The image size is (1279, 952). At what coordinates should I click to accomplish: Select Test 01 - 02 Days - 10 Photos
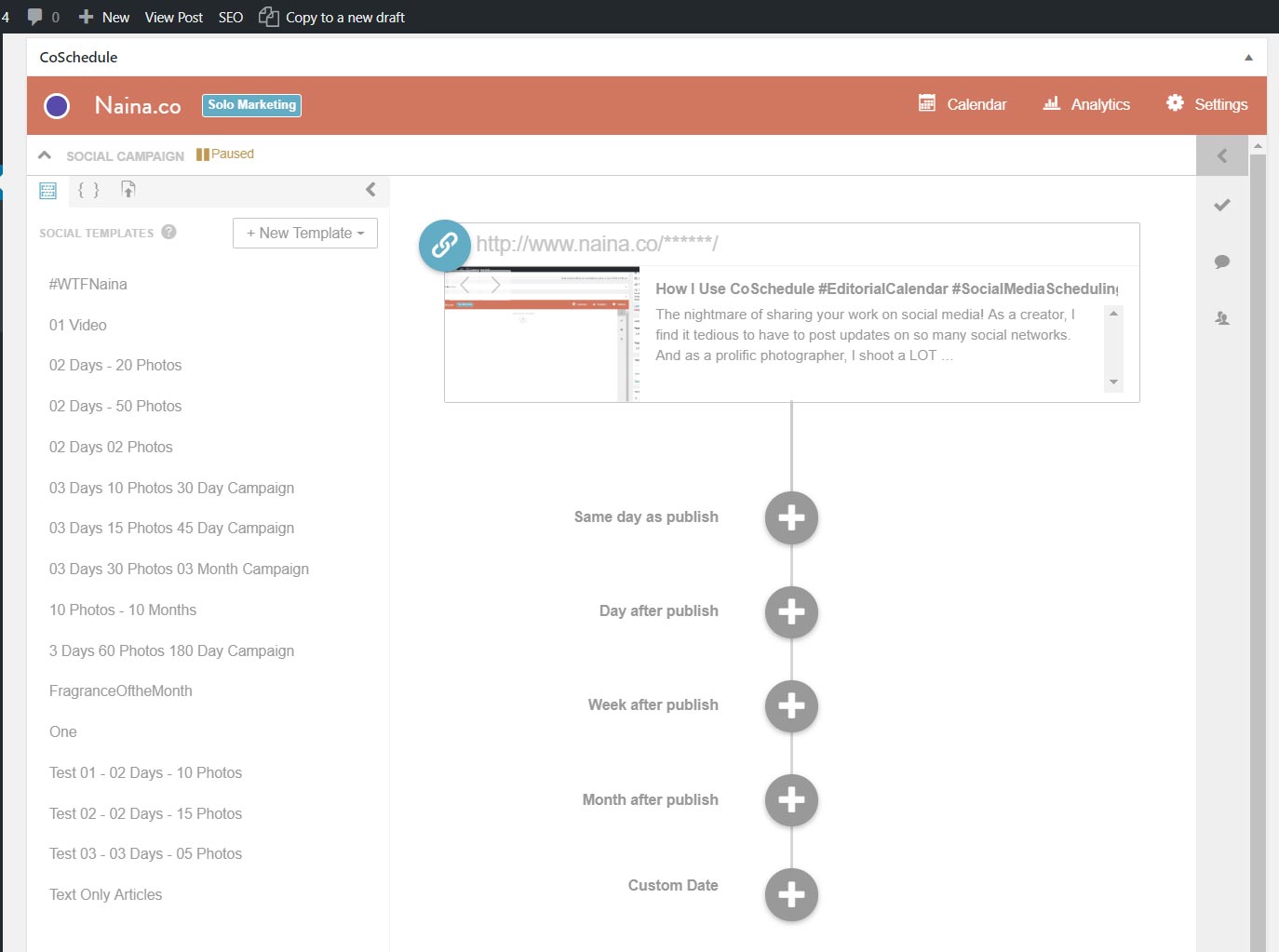coord(145,772)
